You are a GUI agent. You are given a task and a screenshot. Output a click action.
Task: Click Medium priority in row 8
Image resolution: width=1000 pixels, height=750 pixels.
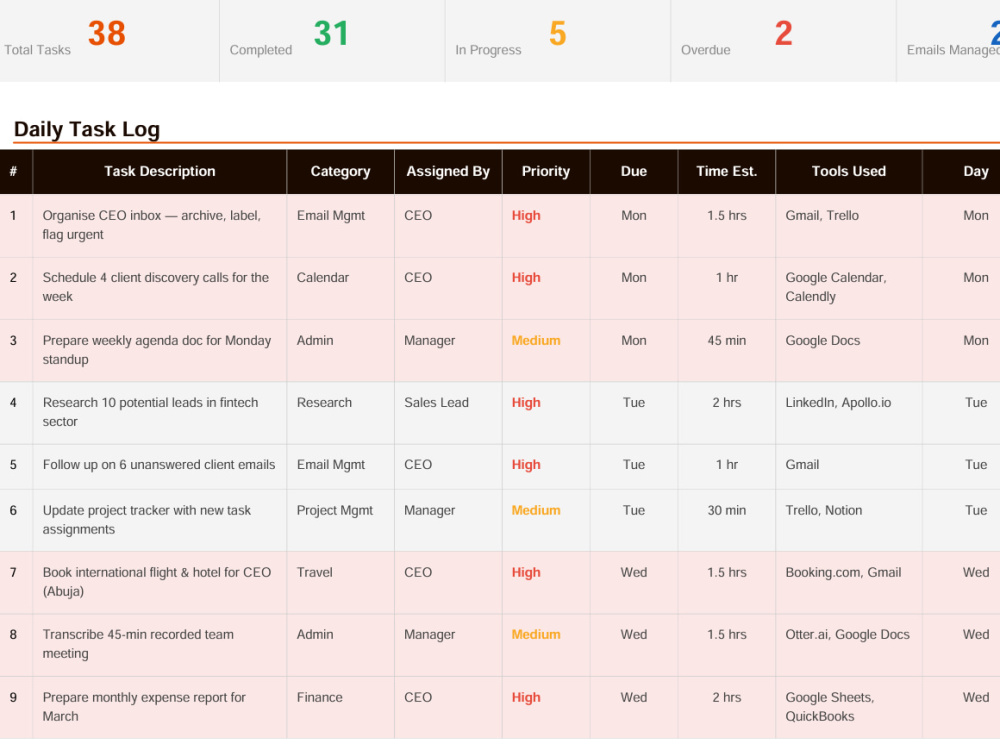coord(536,635)
